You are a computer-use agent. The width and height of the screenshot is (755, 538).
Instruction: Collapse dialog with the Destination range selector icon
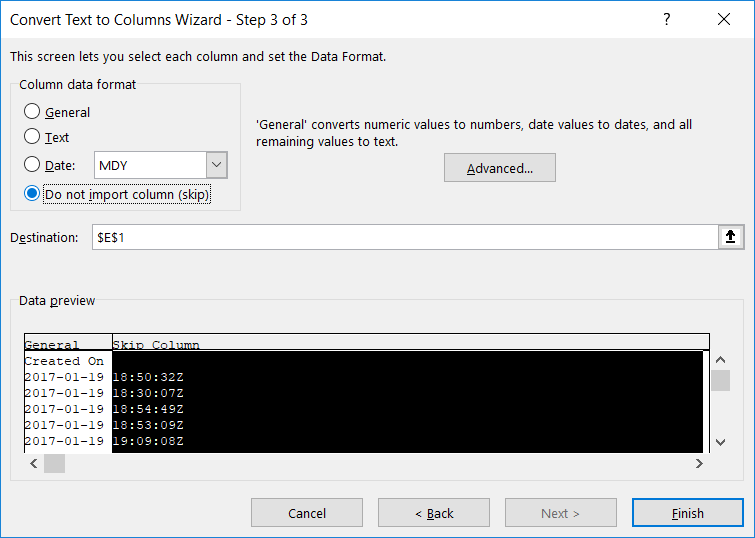[x=730, y=237]
